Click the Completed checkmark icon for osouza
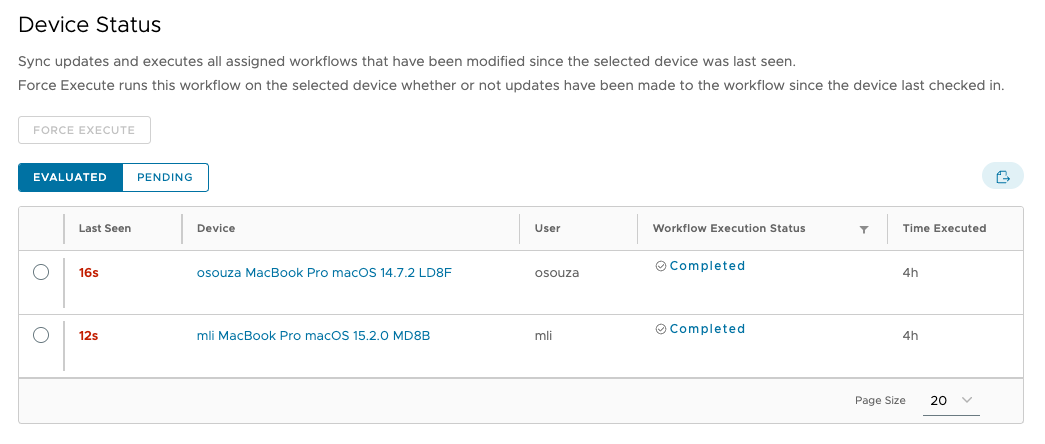The image size is (1045, 444). (660, 266)
